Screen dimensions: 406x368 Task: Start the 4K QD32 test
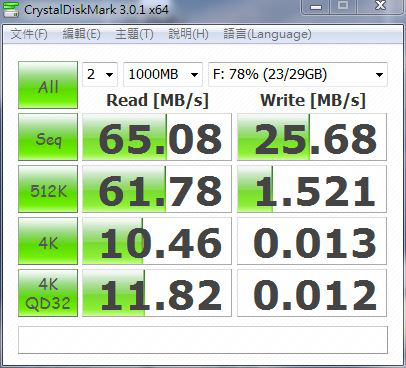(48, 293)
